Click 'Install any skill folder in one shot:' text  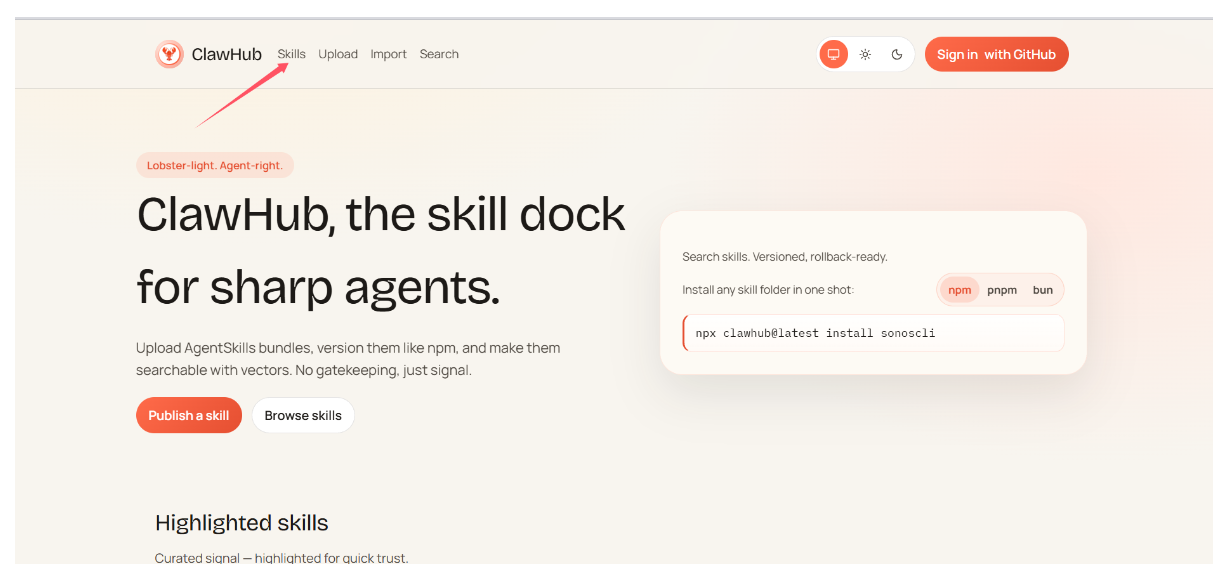tap(768, 290)
